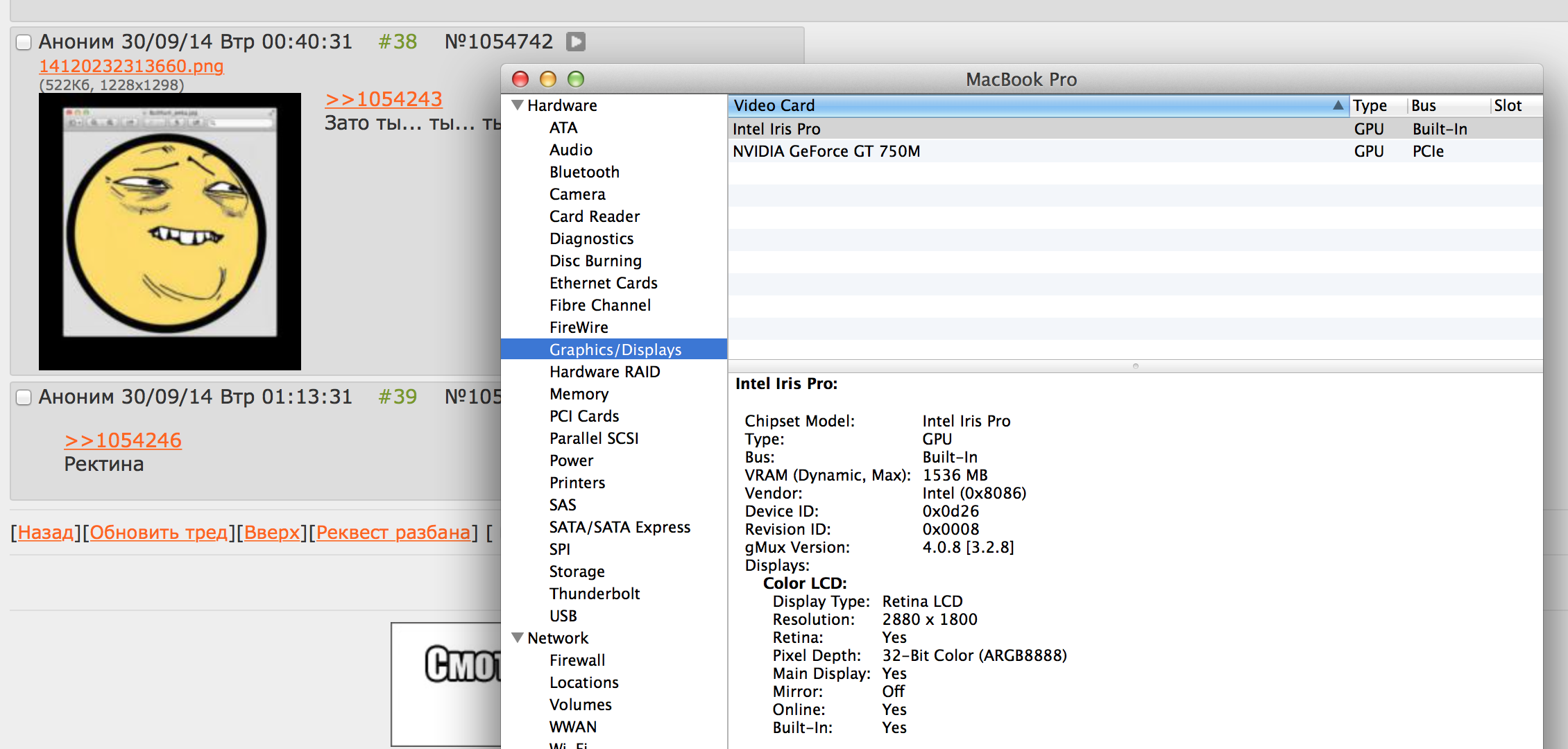Image resolution: width=1568 pixels, height=749 pixels.
Task: Select Power in the sidebar
Action: click(x=571, y=460)
